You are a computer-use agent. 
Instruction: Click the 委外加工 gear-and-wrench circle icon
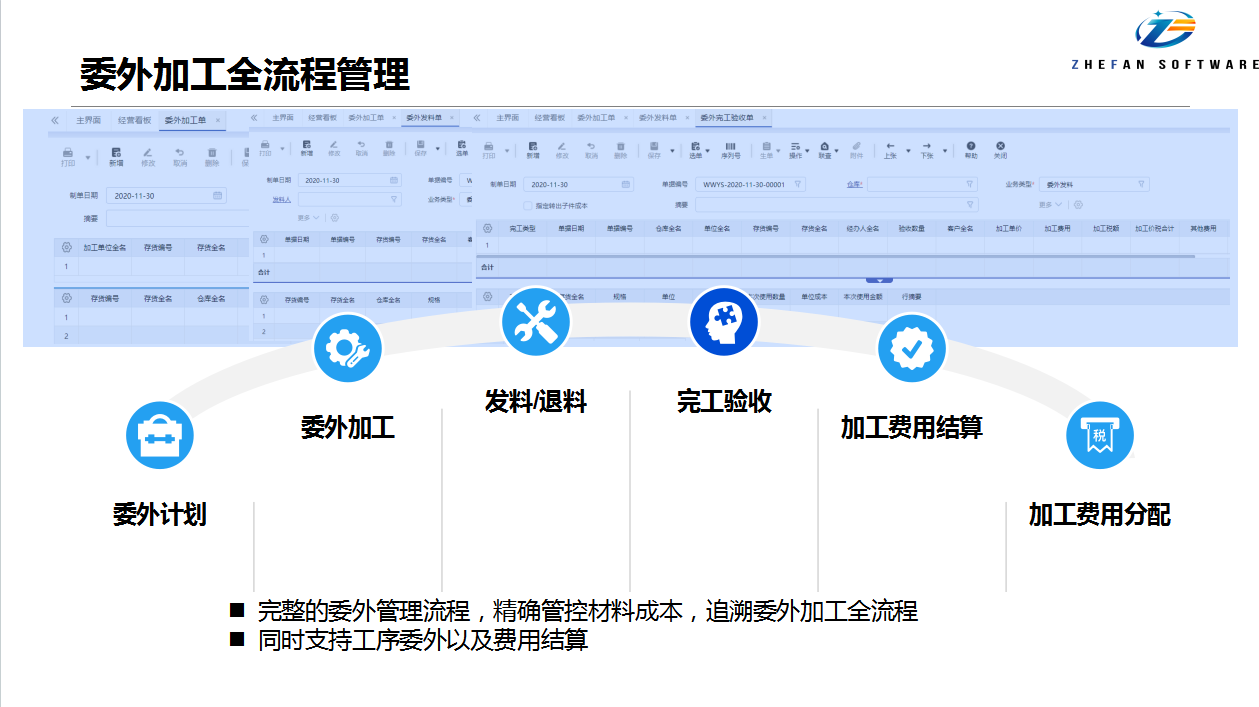pos(347,348)
